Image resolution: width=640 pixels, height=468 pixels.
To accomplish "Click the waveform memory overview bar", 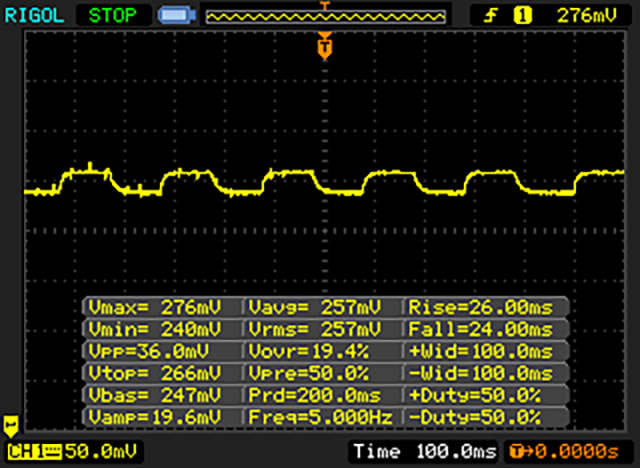I will (x=325, y=17).
